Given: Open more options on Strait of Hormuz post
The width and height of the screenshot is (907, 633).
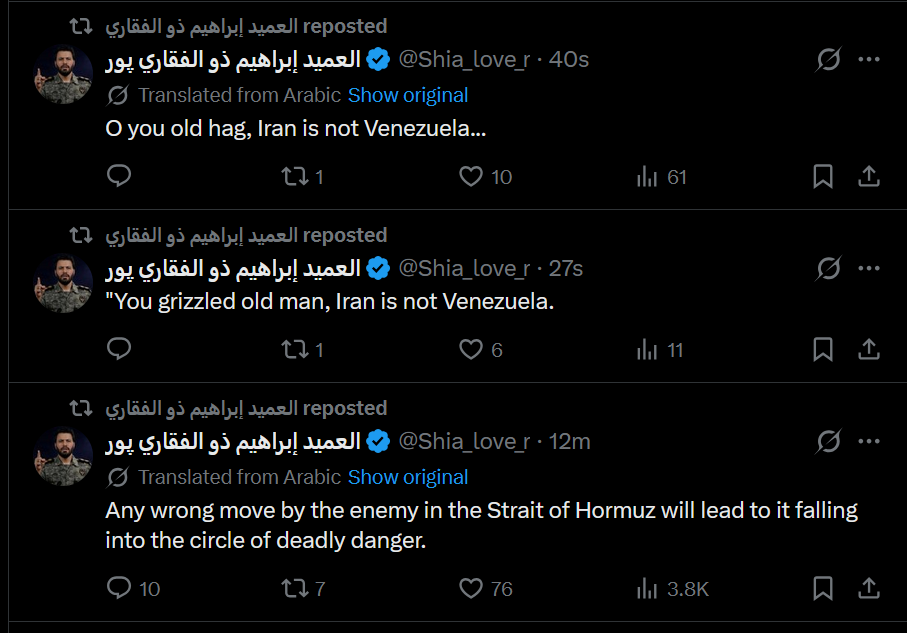Looking at the screenshot, I should click(x=869, y=441).
